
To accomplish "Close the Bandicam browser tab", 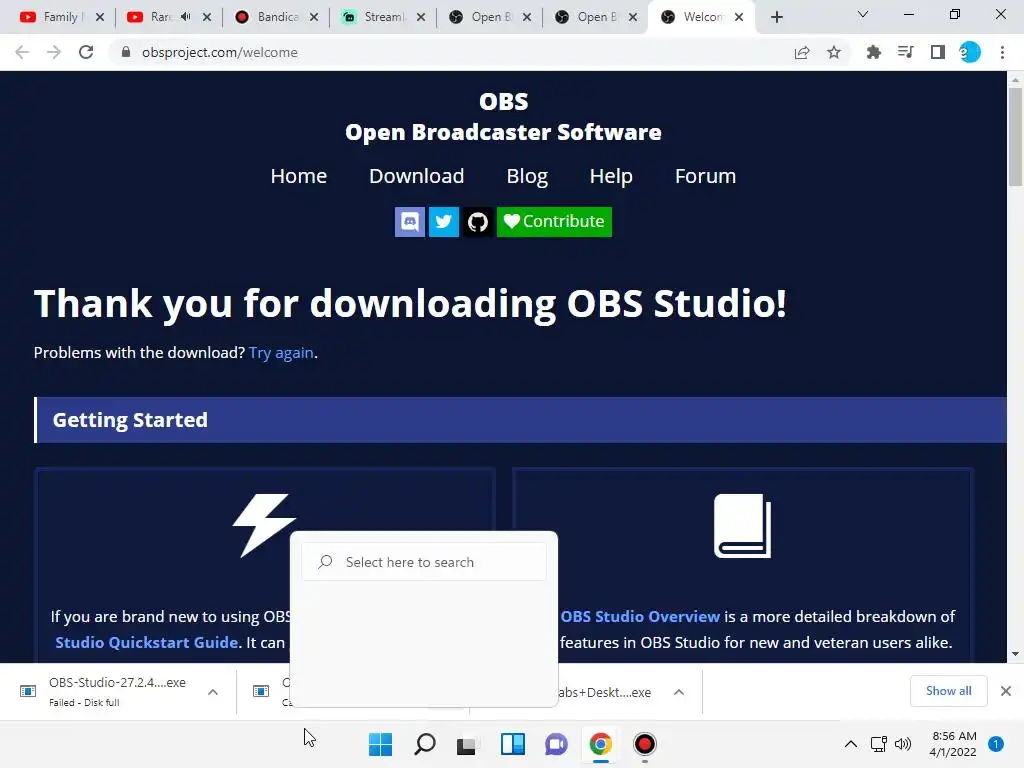I will pos(314,17).
